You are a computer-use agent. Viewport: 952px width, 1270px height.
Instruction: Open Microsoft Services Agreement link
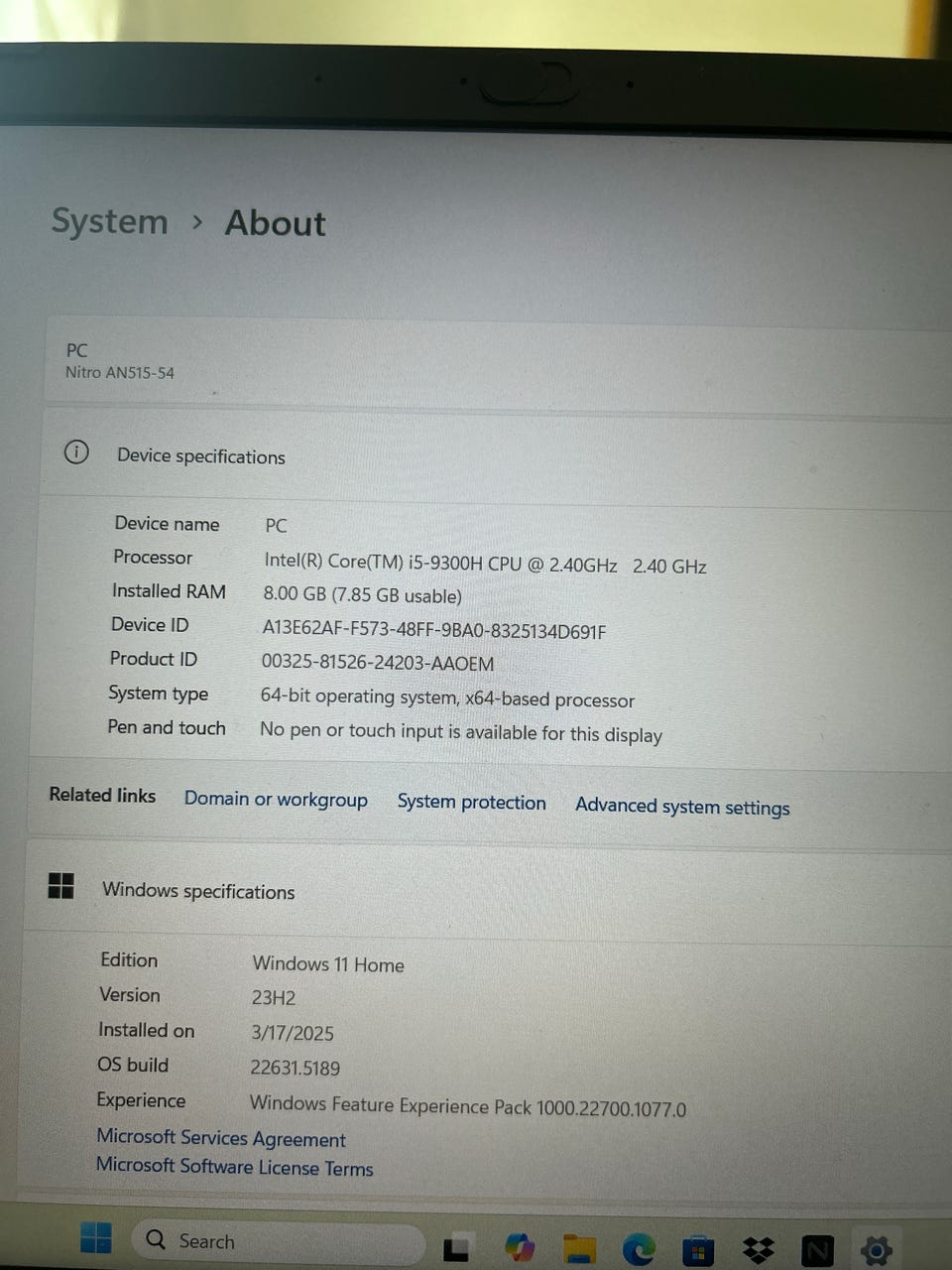tap(221, 1138)
